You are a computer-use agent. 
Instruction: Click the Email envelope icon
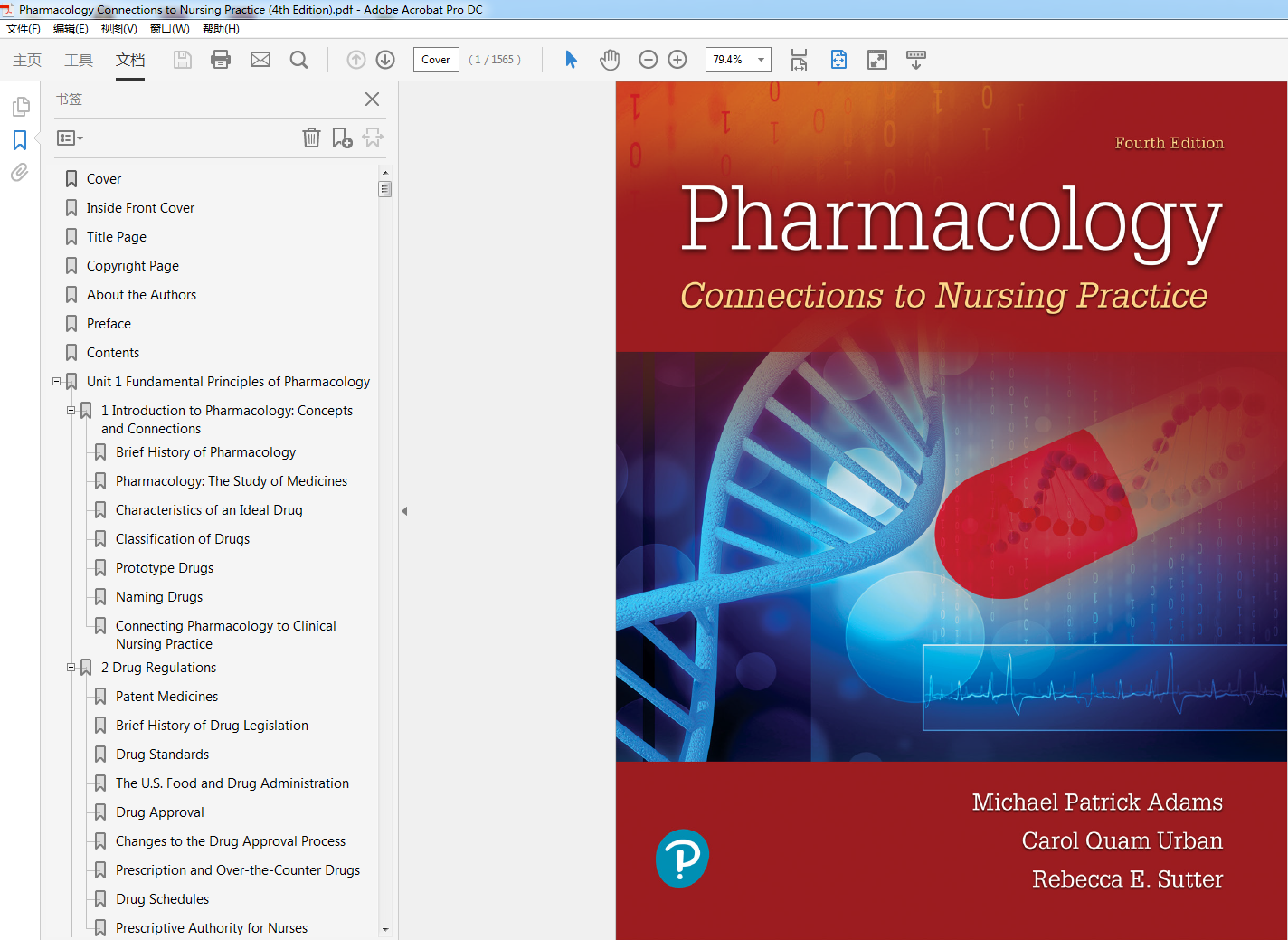(260, 60)
